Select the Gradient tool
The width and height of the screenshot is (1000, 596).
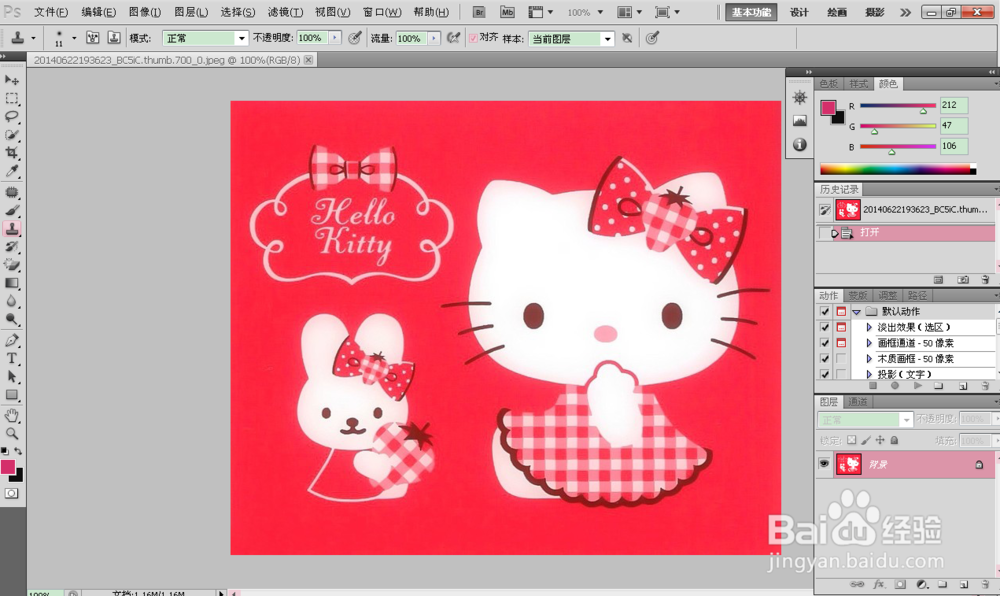[x=11, y=283]
